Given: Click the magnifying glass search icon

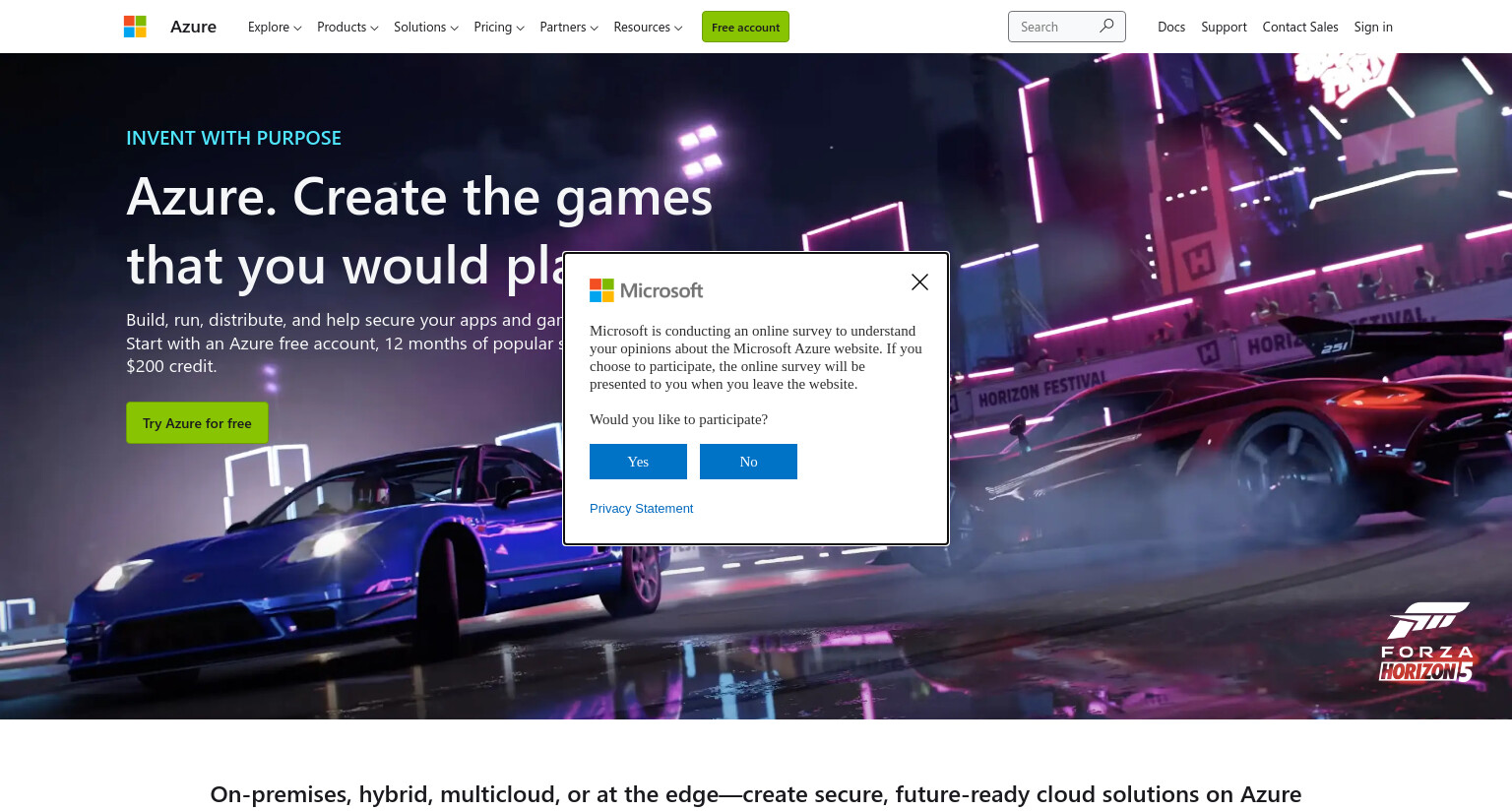Looking at the screenshot, I should point(1107,27).
